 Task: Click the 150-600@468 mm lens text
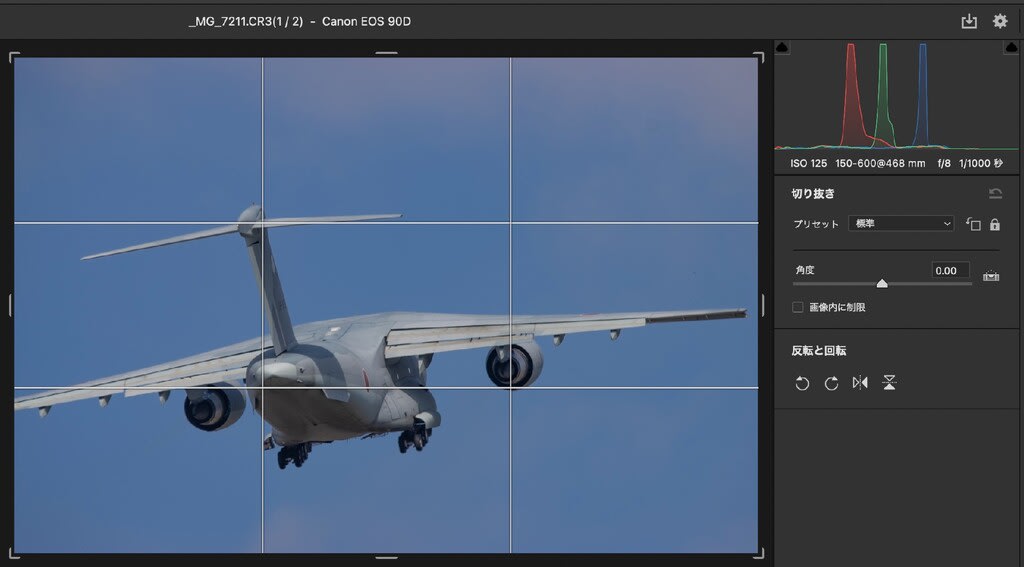[x=880, y=163]
